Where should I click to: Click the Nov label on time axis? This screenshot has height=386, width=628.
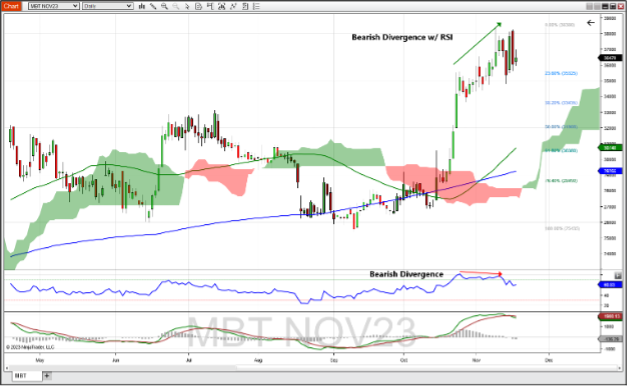pos(476,360)
